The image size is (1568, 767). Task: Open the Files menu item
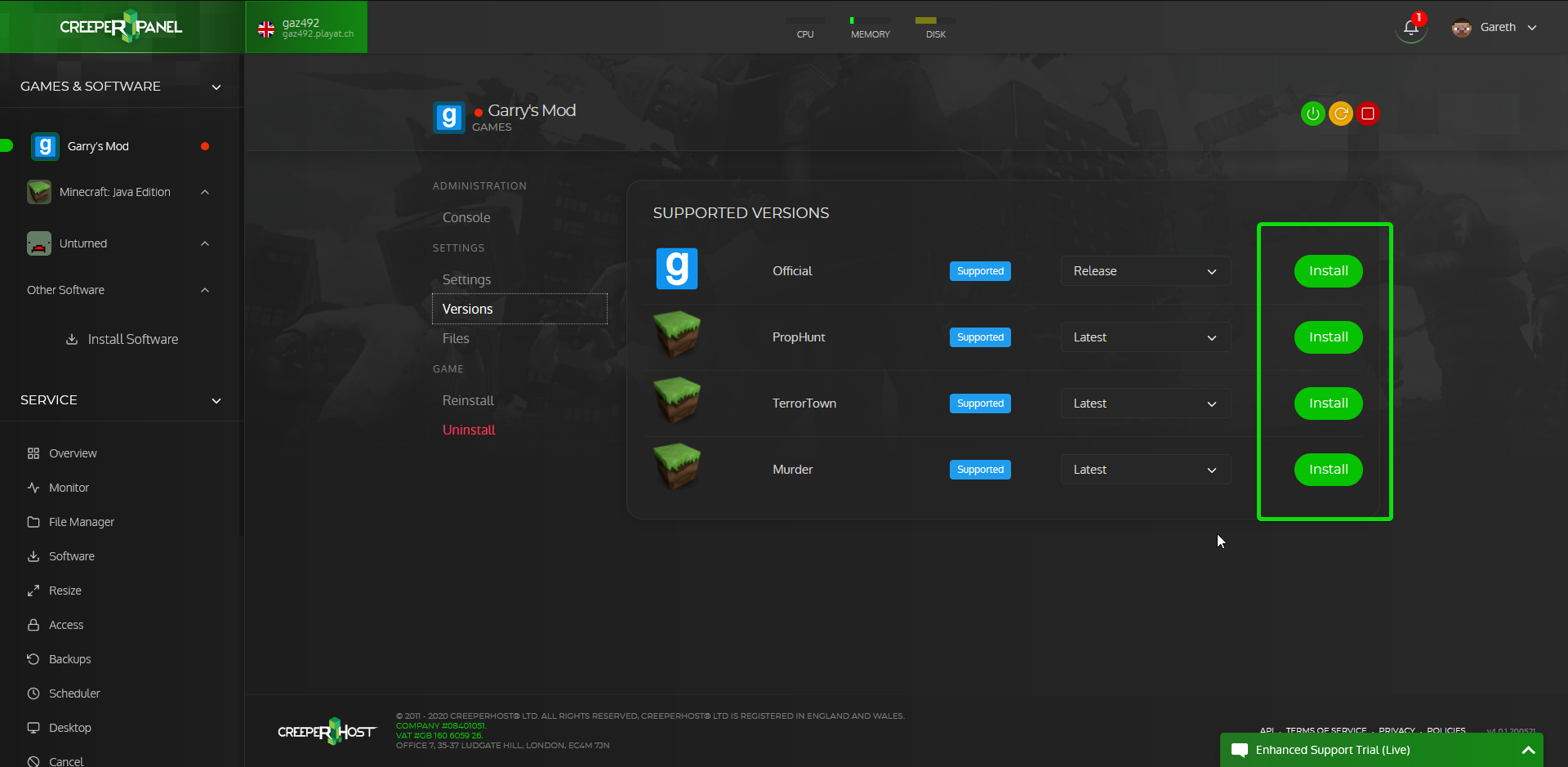[x=456, y=338]
